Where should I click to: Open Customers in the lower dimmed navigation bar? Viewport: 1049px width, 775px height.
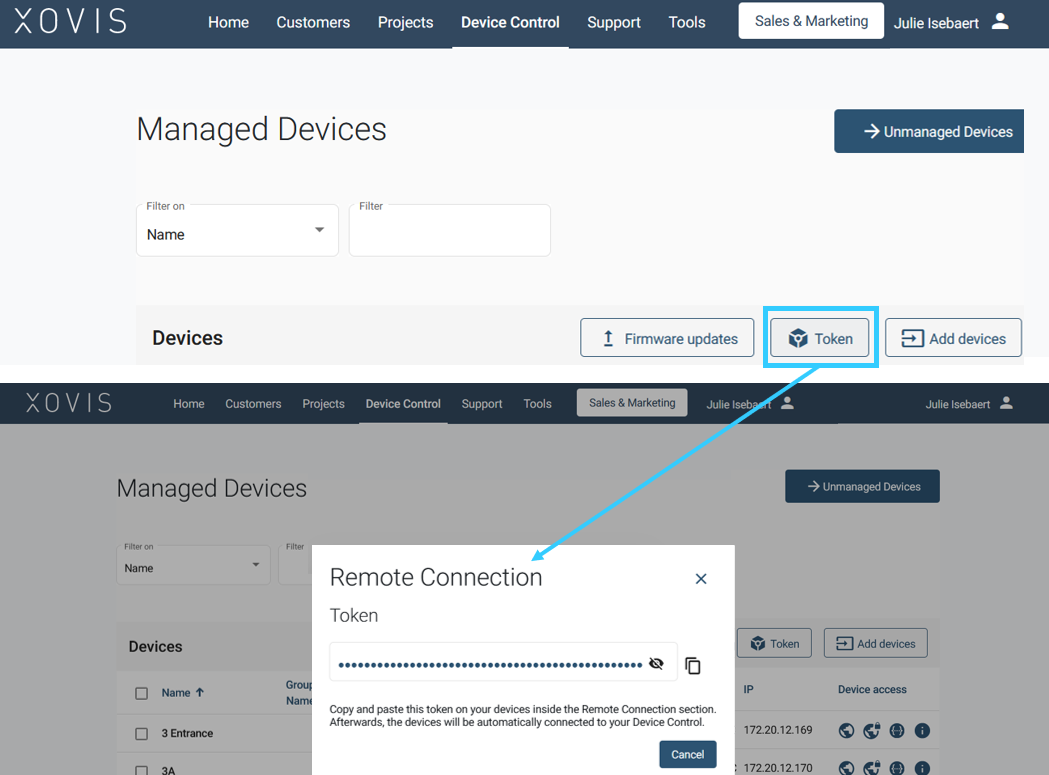pos(253,404)
